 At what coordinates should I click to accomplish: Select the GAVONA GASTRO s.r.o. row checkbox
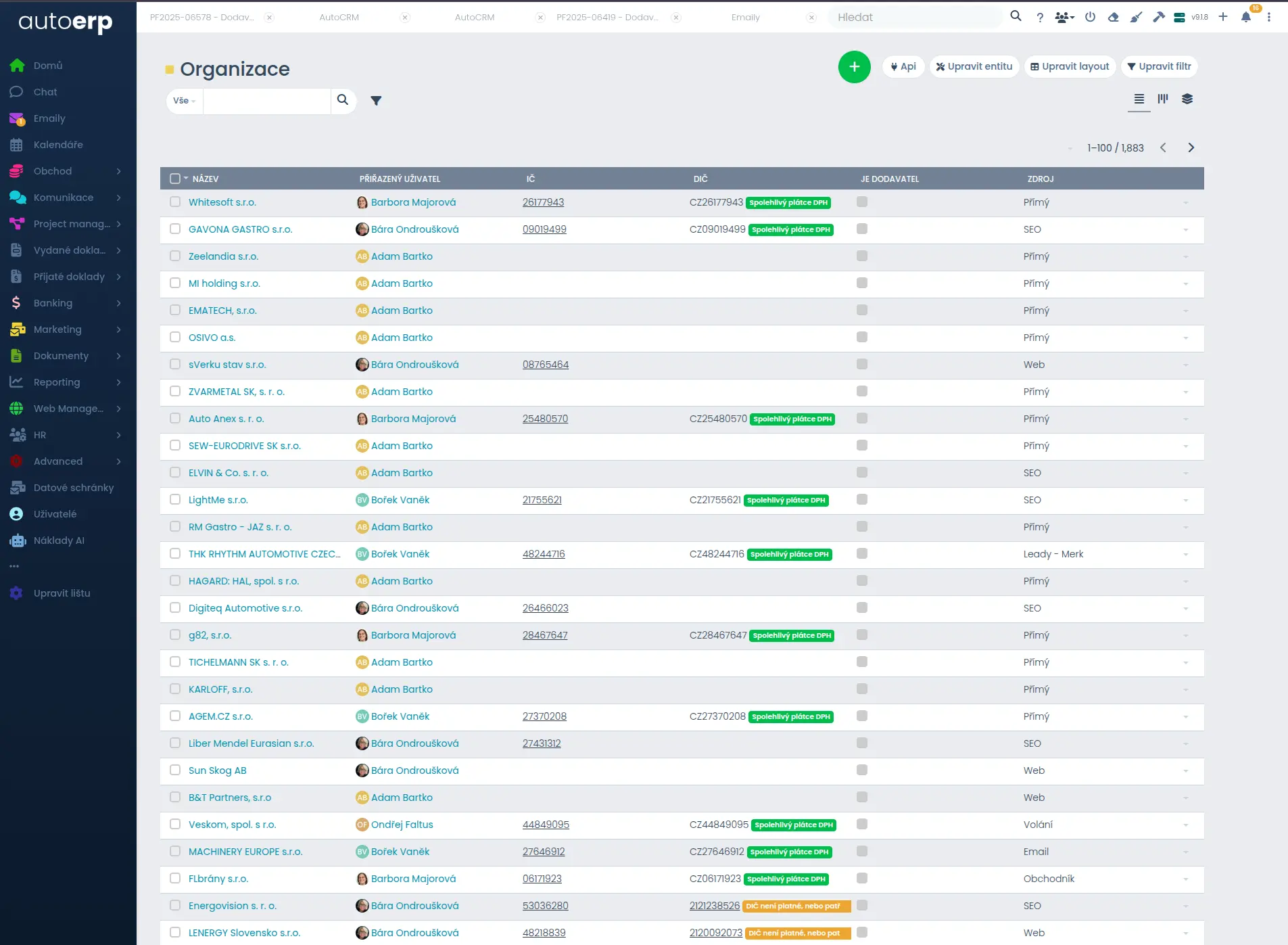[x=175, y=229]
